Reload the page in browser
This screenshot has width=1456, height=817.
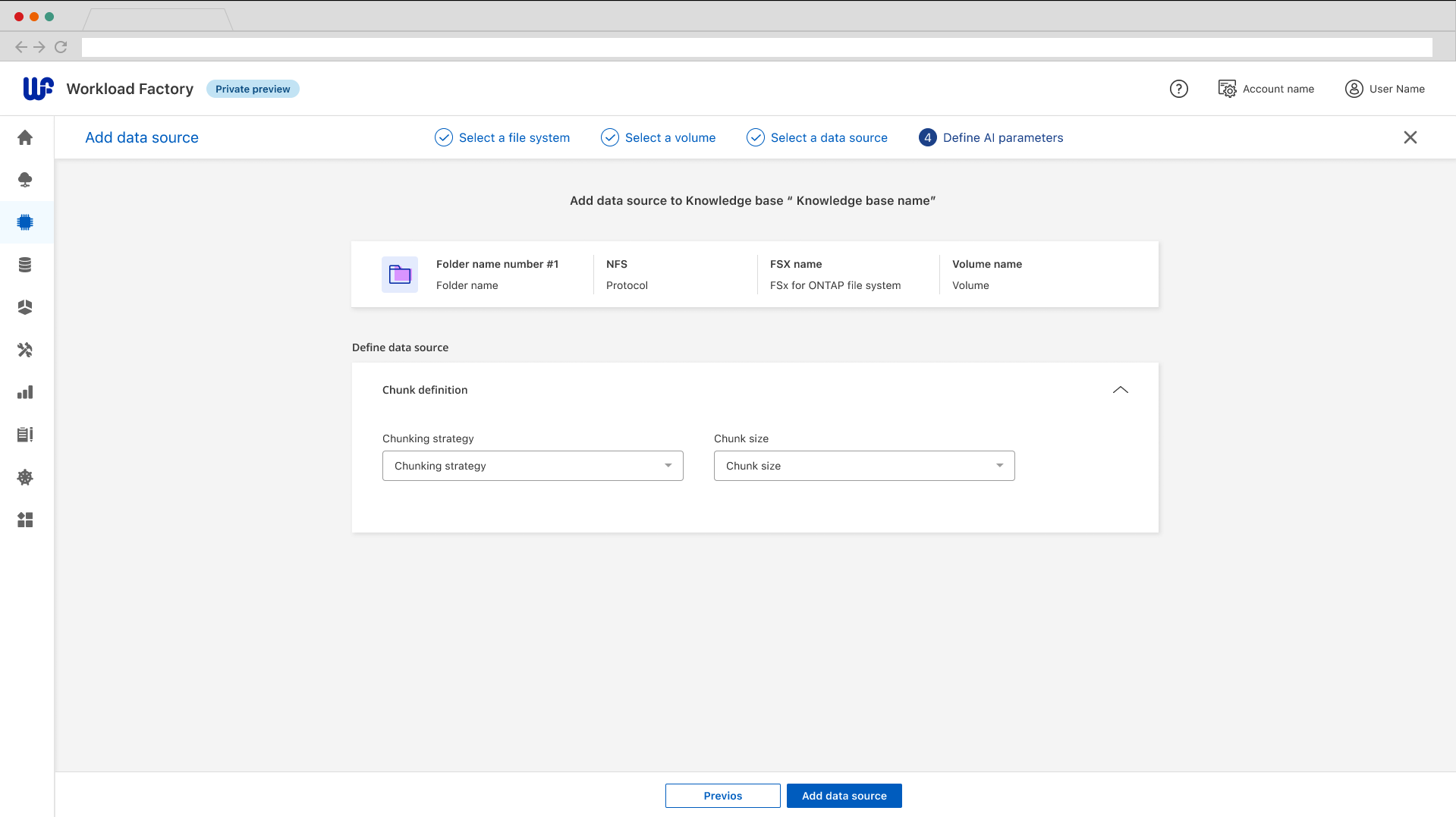tap(61, 47)
